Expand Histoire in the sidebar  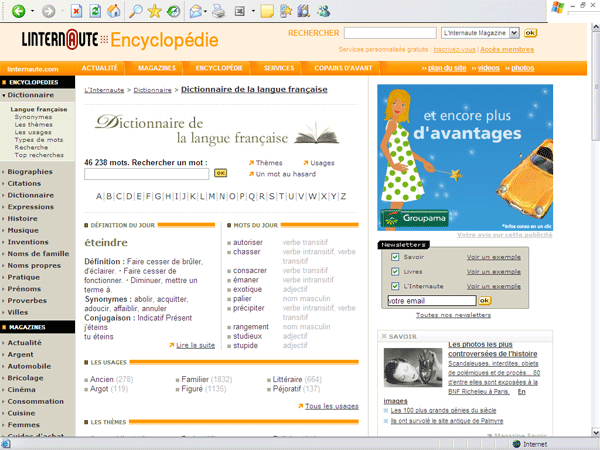pos(22,219)
